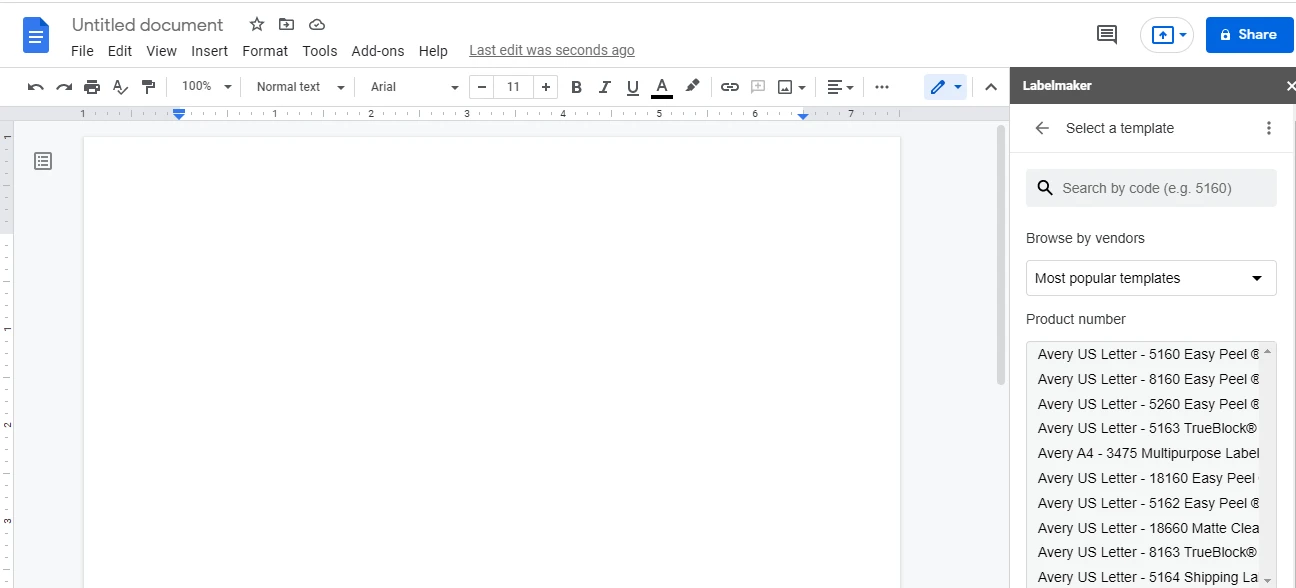Open the Google Docs home icon

[36, 37]
